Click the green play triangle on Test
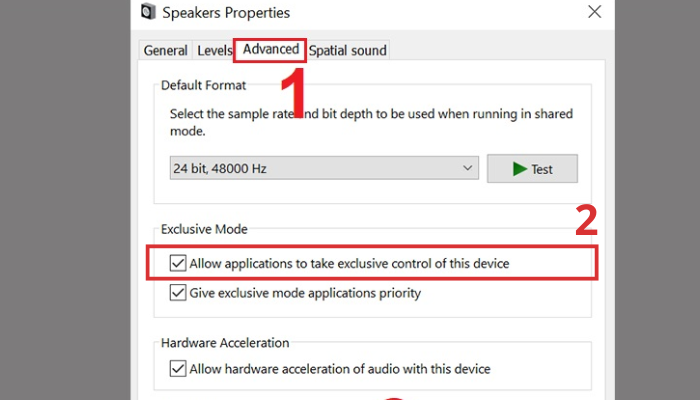The image size is (700, 400). tap(519, 169)
